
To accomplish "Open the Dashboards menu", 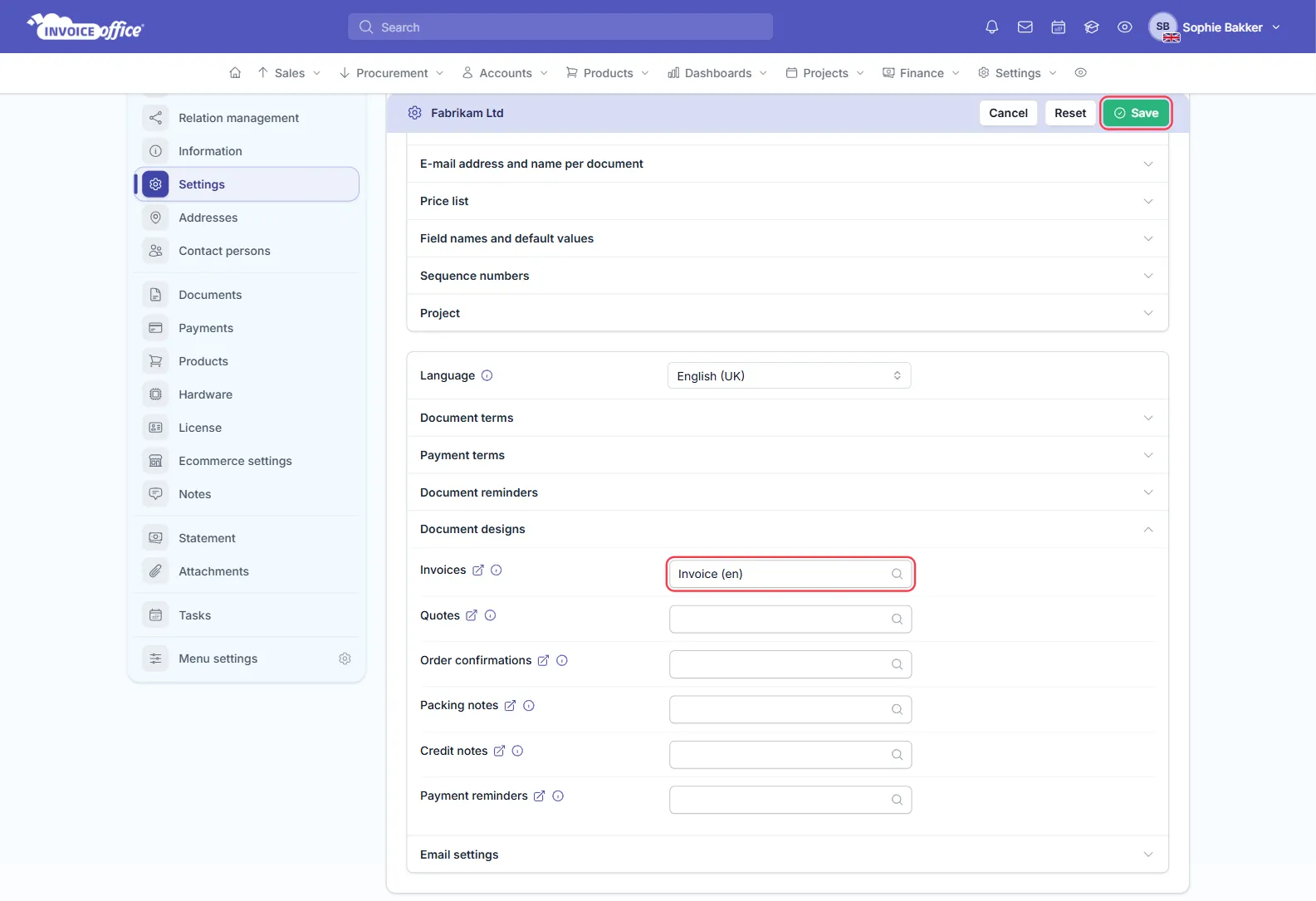I will (x=717, y=73).
